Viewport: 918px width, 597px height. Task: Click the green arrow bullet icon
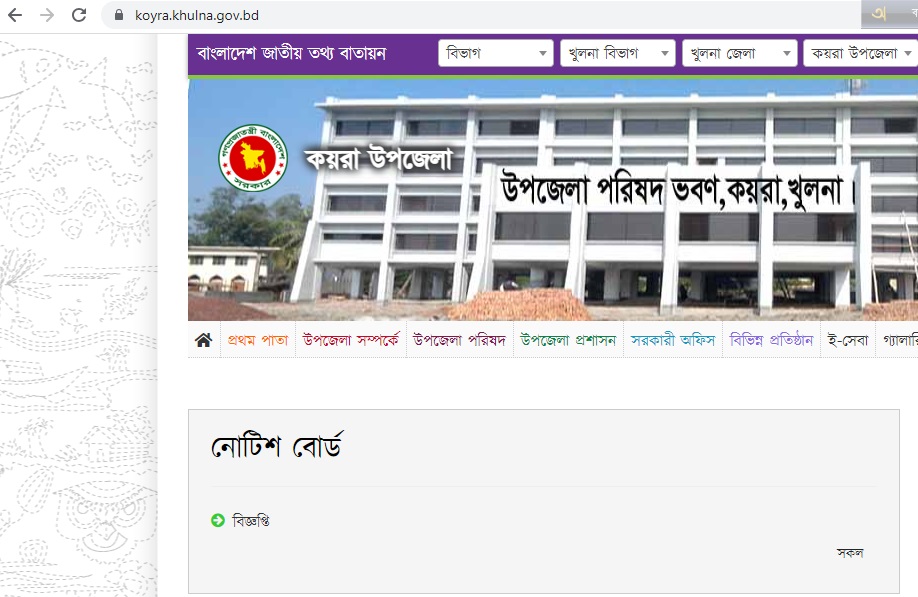coord(218,520)
